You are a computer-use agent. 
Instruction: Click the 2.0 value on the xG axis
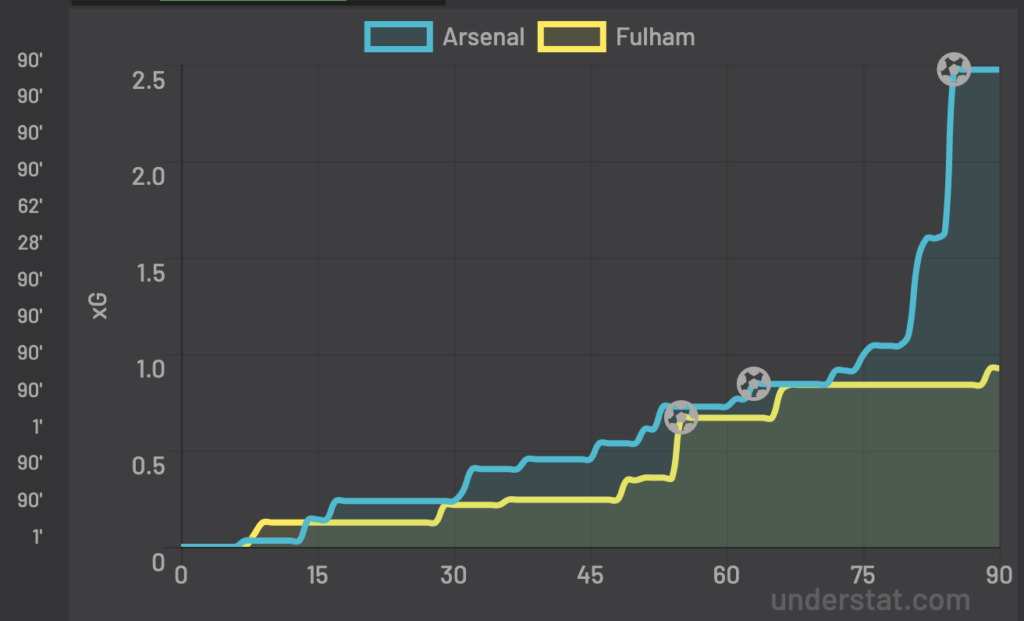click(148, 176)
